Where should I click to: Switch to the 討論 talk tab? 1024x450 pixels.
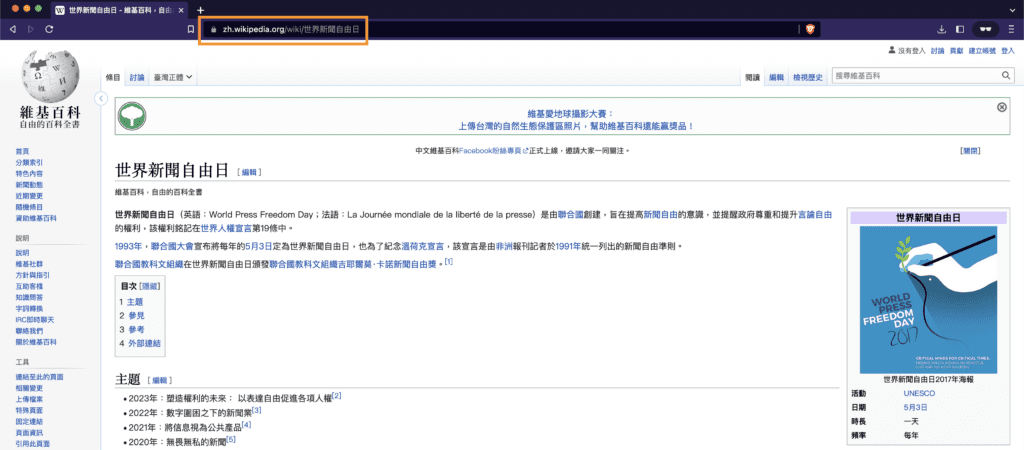[136, 77]
